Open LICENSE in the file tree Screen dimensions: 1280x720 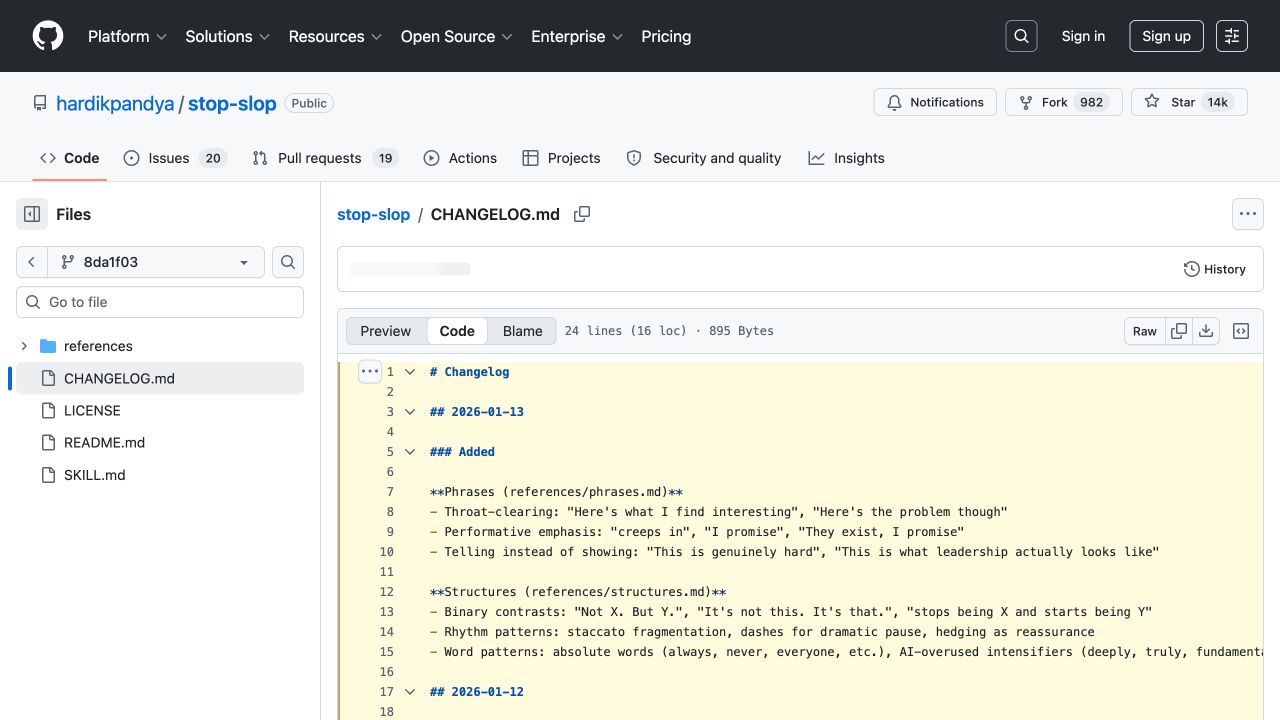(x=160, y=410)
